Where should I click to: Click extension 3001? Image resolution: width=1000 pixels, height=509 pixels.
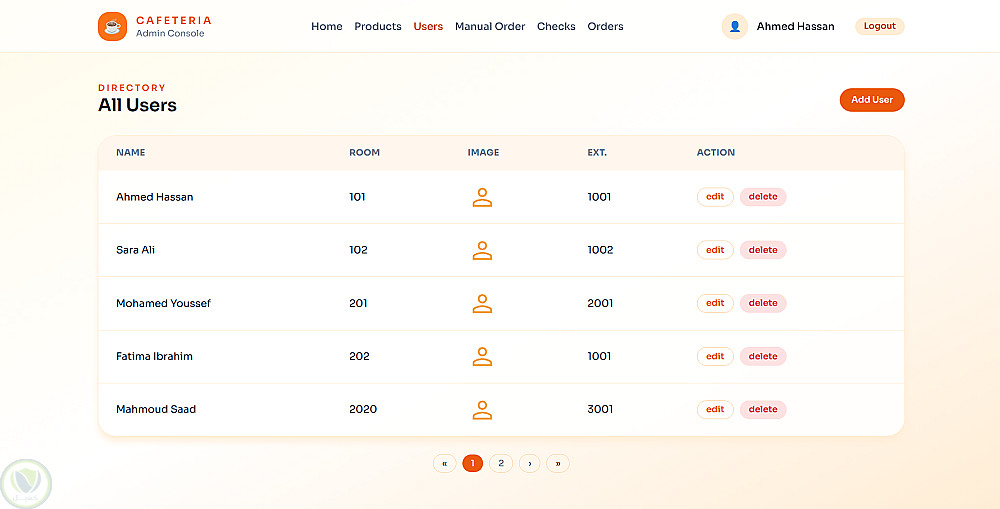tap(600, 409)
